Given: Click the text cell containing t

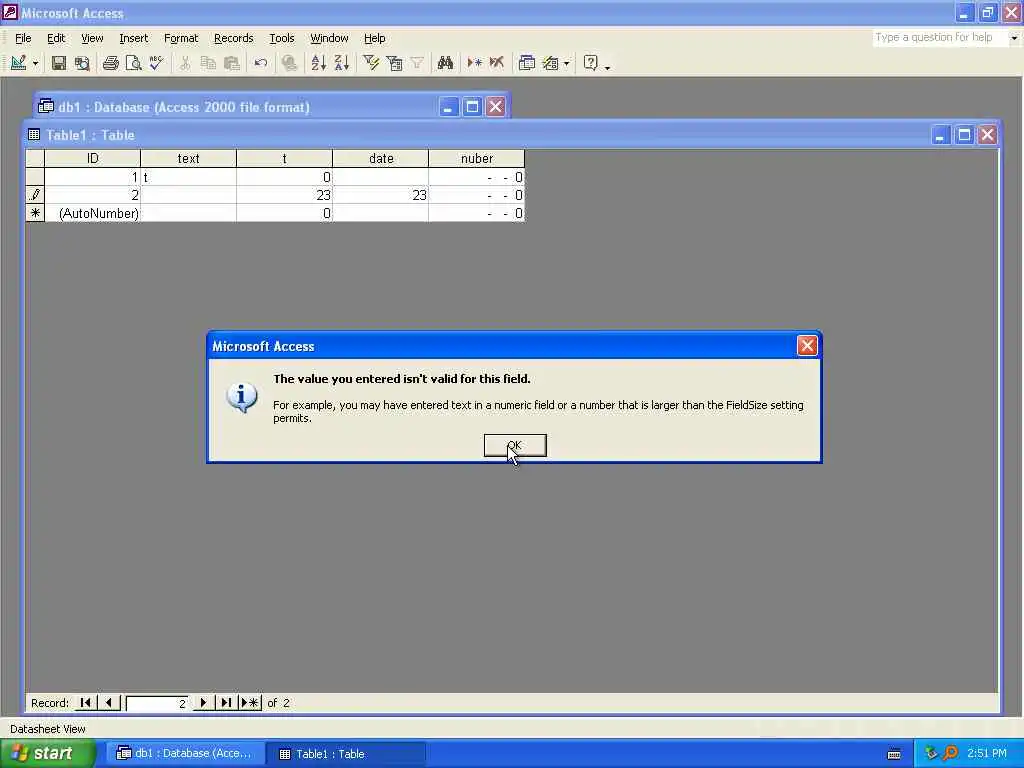Looking at the screenshot, I should click(x=188, y=177).
